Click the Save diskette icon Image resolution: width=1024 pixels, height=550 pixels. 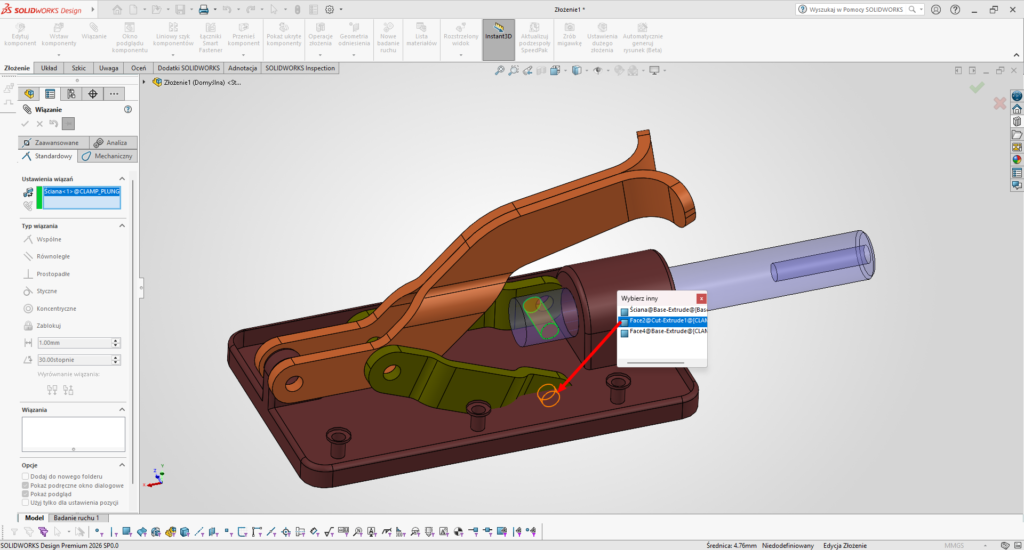pos(180,10)
